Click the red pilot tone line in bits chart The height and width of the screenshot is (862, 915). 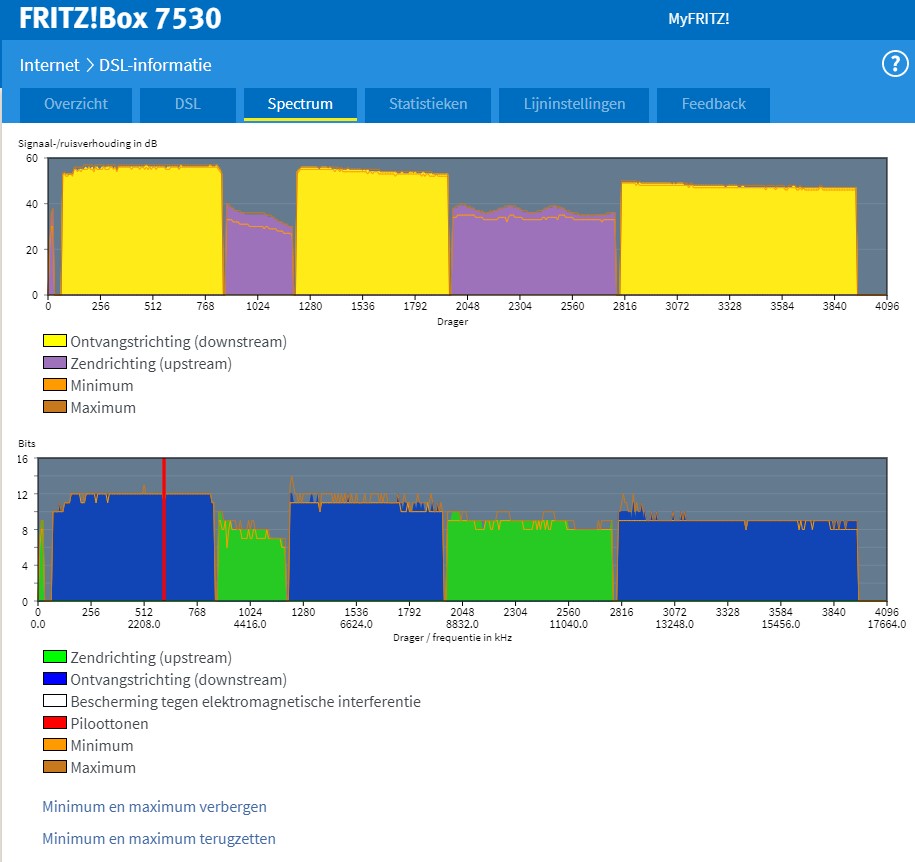[x=164, y=530]
